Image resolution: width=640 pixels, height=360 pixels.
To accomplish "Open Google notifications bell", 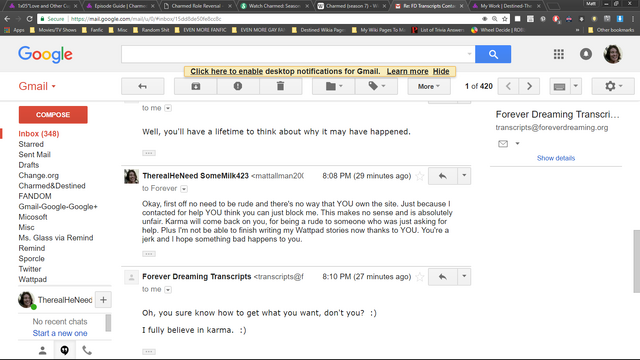I will pyautogui.click(x=586, y=54).
